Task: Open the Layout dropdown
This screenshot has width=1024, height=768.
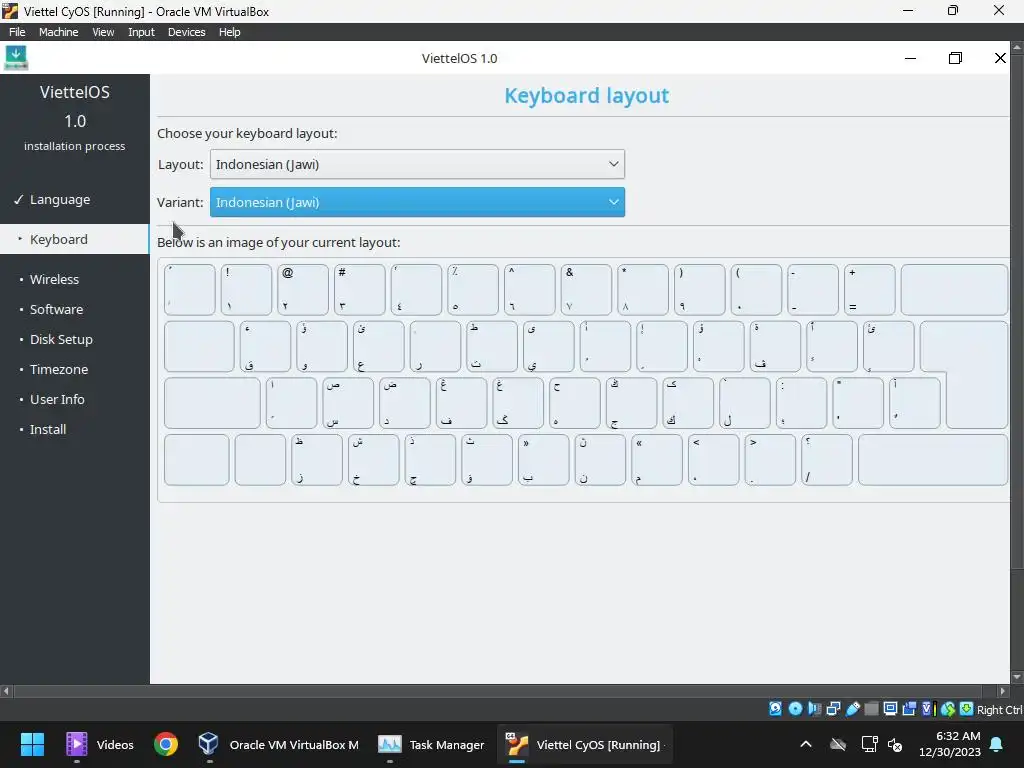Action: 417,164
